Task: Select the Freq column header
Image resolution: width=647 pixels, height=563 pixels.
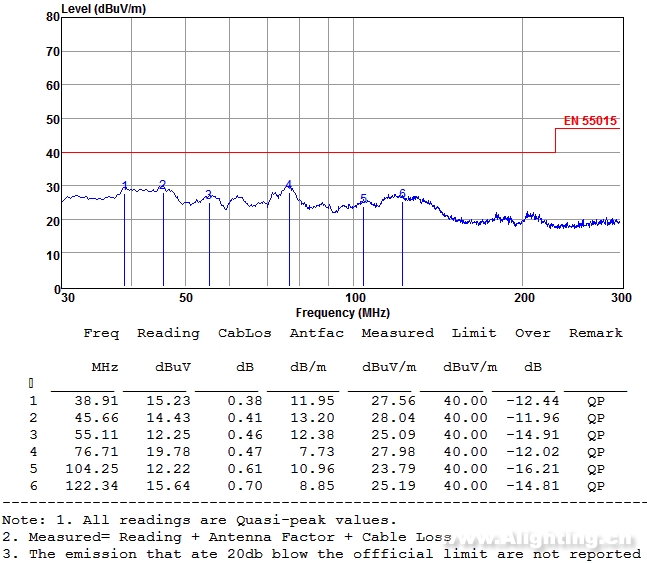Action: [101, 333]
